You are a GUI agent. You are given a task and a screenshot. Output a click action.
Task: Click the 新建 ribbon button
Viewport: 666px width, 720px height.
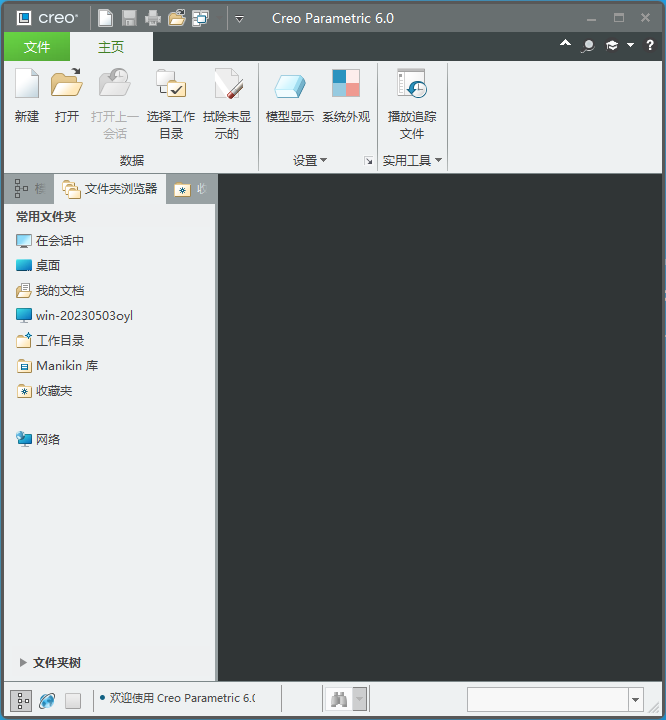(27, 96)
